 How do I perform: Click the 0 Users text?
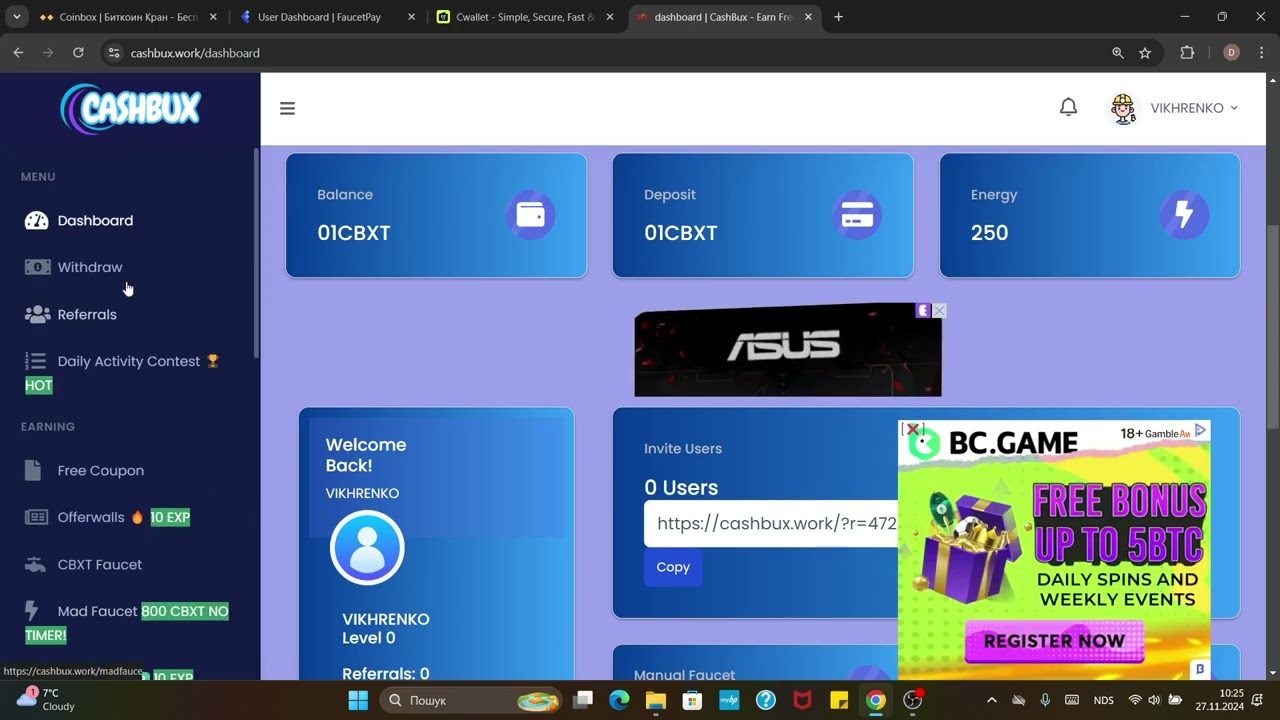tap(681, 488)
